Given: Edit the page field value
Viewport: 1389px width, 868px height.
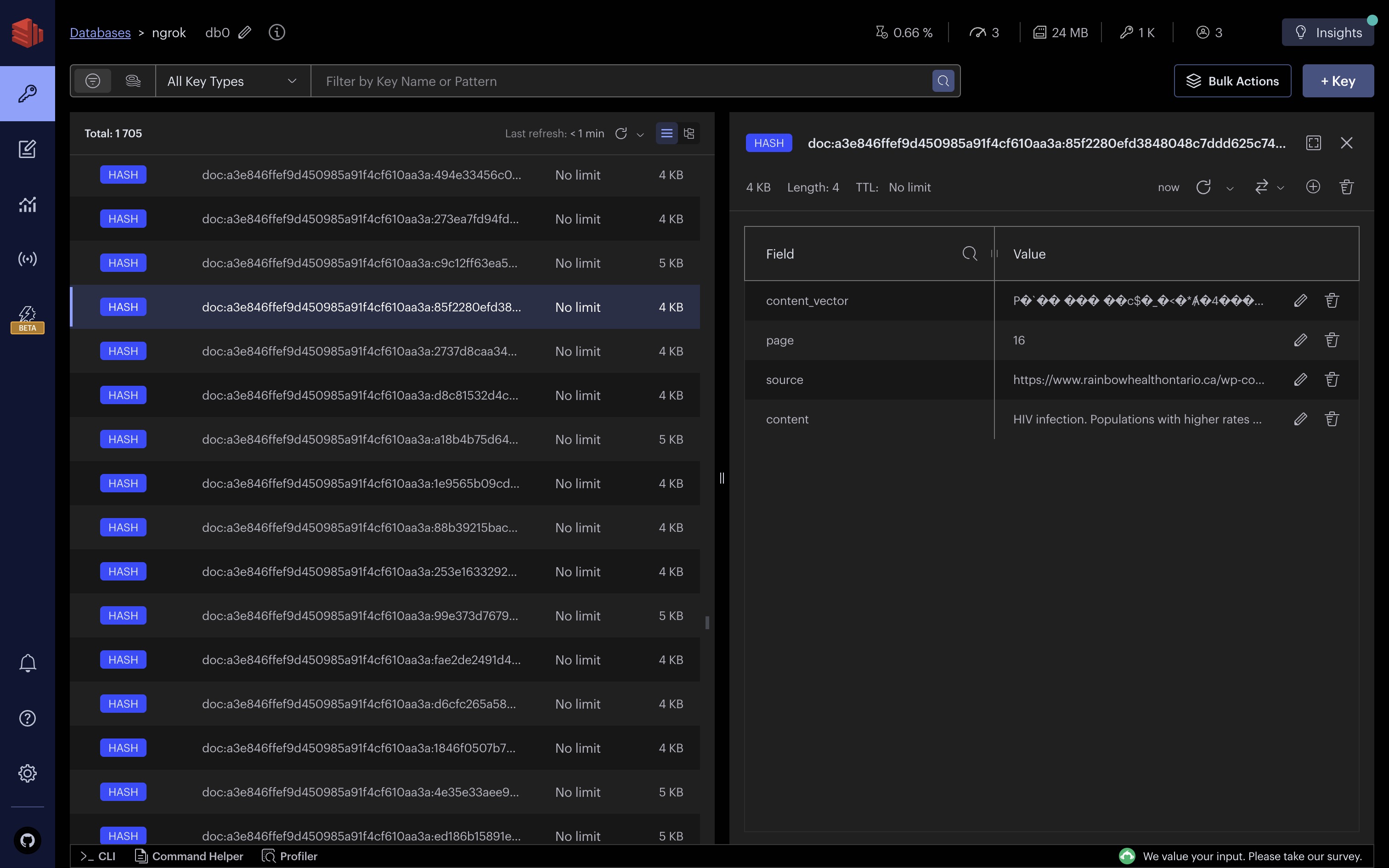Looking at the screenshot, I should click(1300, 340).
